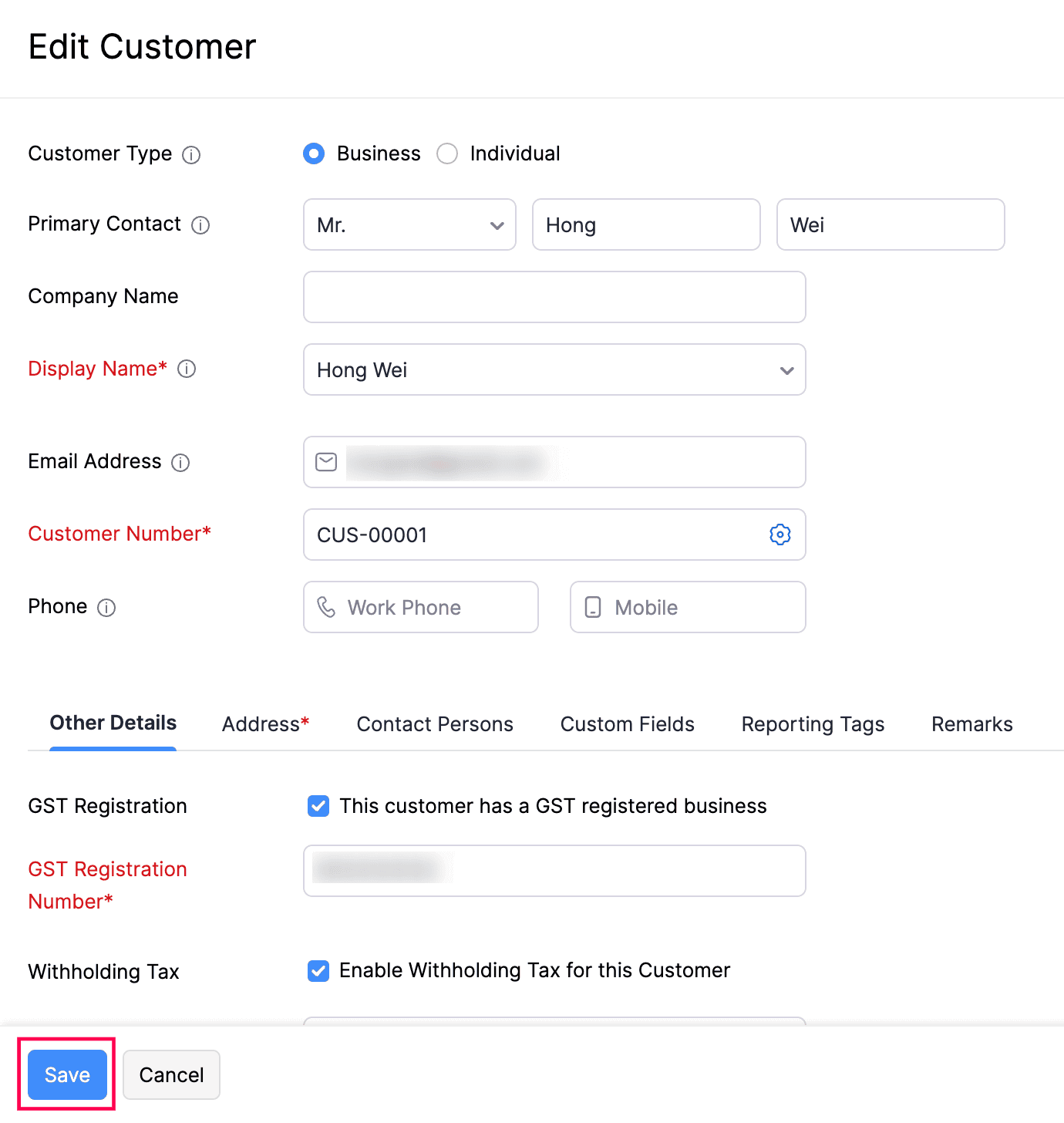Click the Company Name input field
Viewport: 1064px width, 1123px height.
[x=554, y=297]
